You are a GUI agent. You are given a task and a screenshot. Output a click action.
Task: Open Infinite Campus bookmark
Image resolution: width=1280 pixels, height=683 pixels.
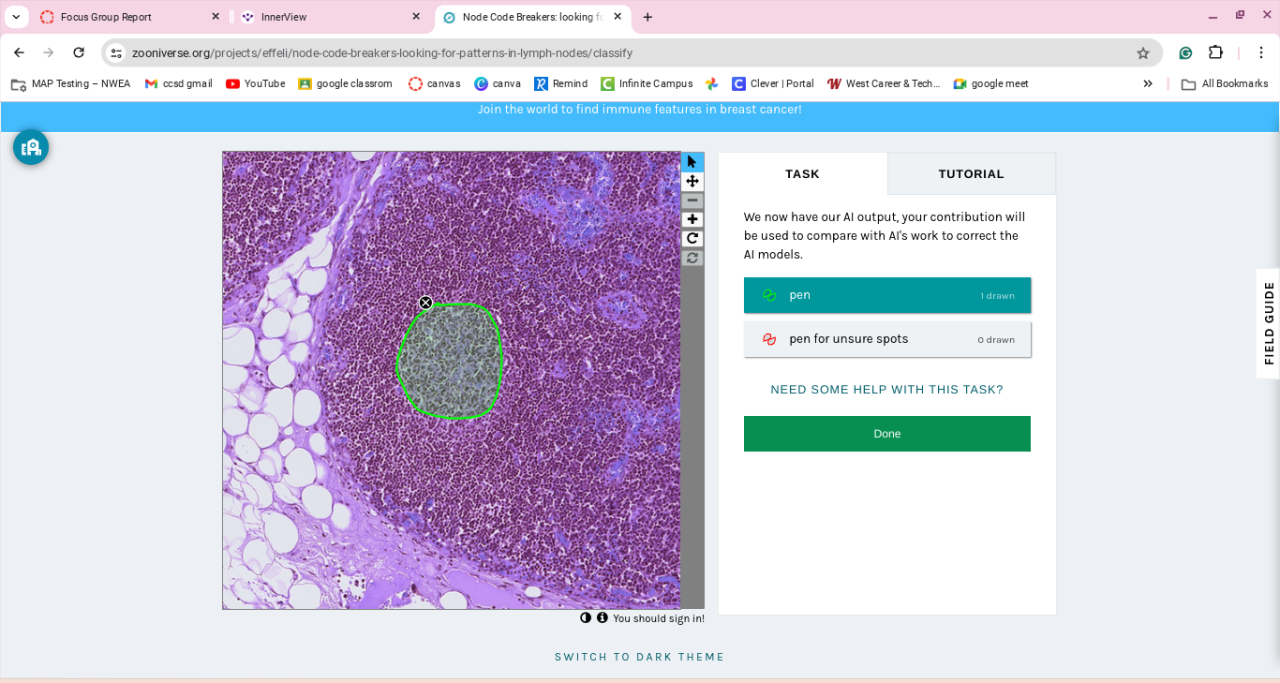coord(646,84)
